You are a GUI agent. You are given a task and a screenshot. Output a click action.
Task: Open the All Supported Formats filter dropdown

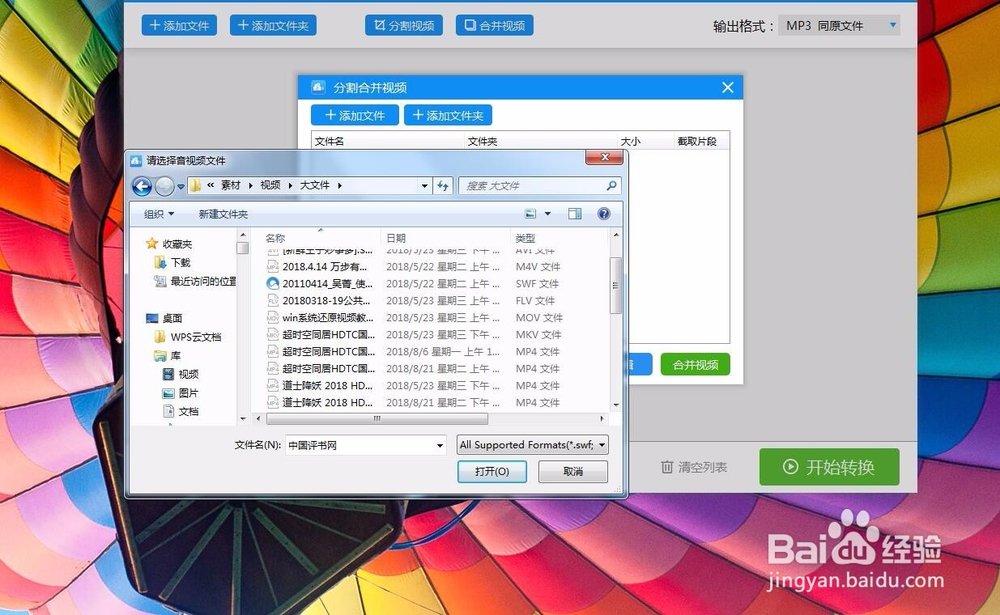pos(531,444)
